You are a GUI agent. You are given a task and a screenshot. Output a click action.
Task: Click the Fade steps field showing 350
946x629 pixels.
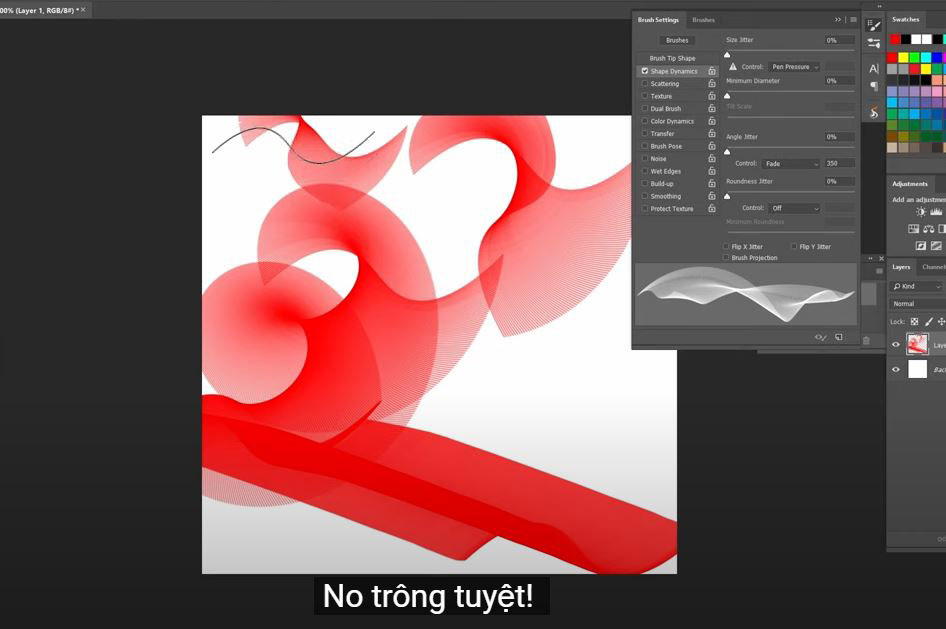tap(840, 163)
